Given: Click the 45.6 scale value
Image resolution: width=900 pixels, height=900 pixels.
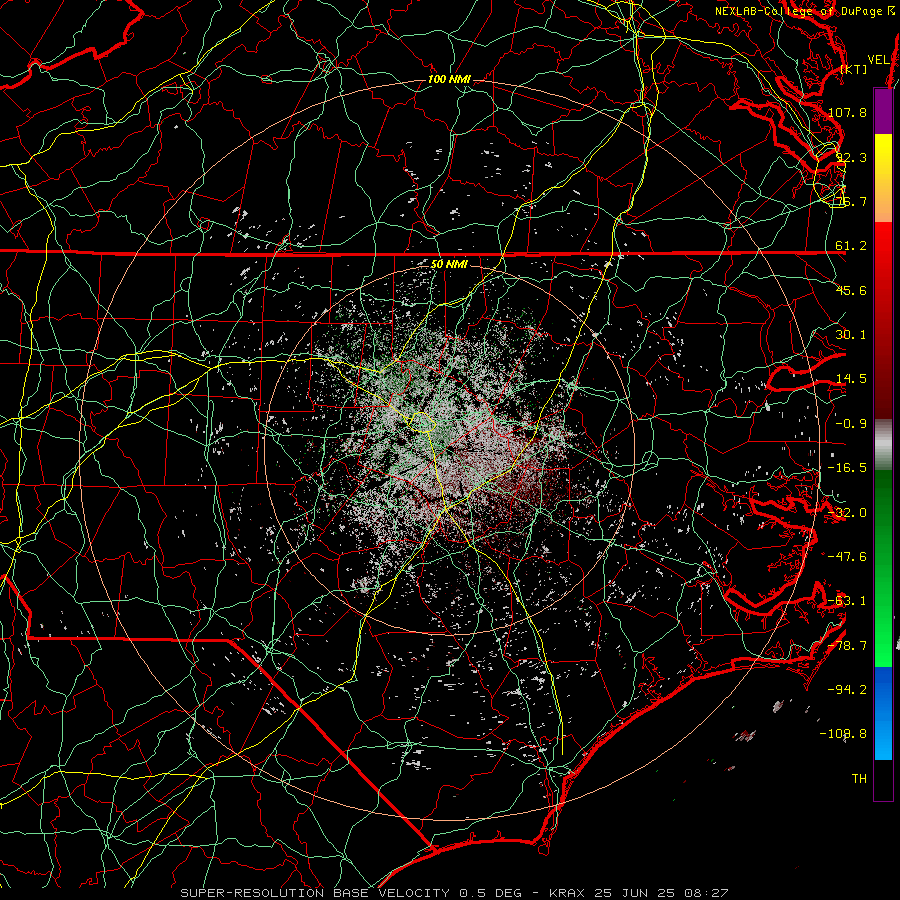Looking at the screenshot, I should (x=851, y=290).
